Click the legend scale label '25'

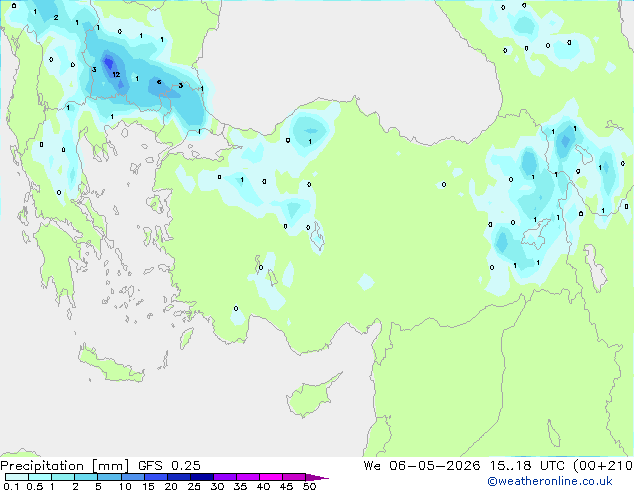coord(194,486)
